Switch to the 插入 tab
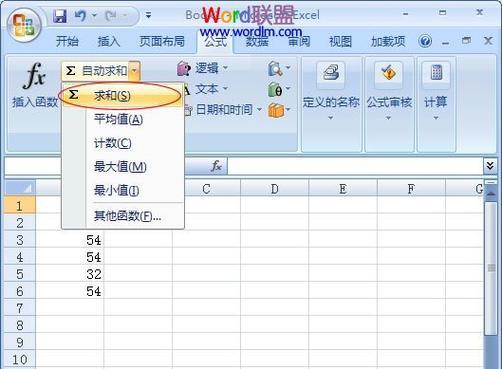The height and width of the screenshot is (369, 502). [109, 41]
